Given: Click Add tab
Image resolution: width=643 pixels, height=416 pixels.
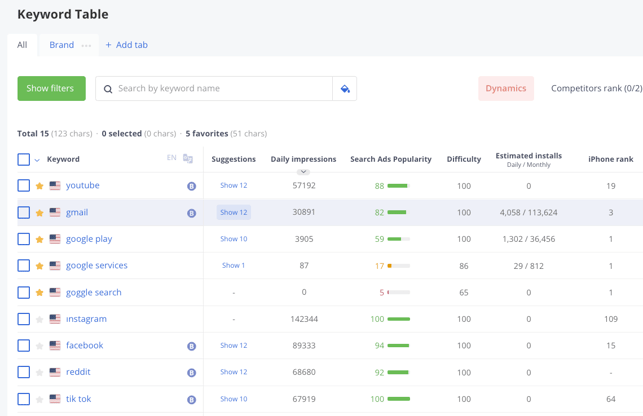Looking at the screenshot, I should click(127, 45).
